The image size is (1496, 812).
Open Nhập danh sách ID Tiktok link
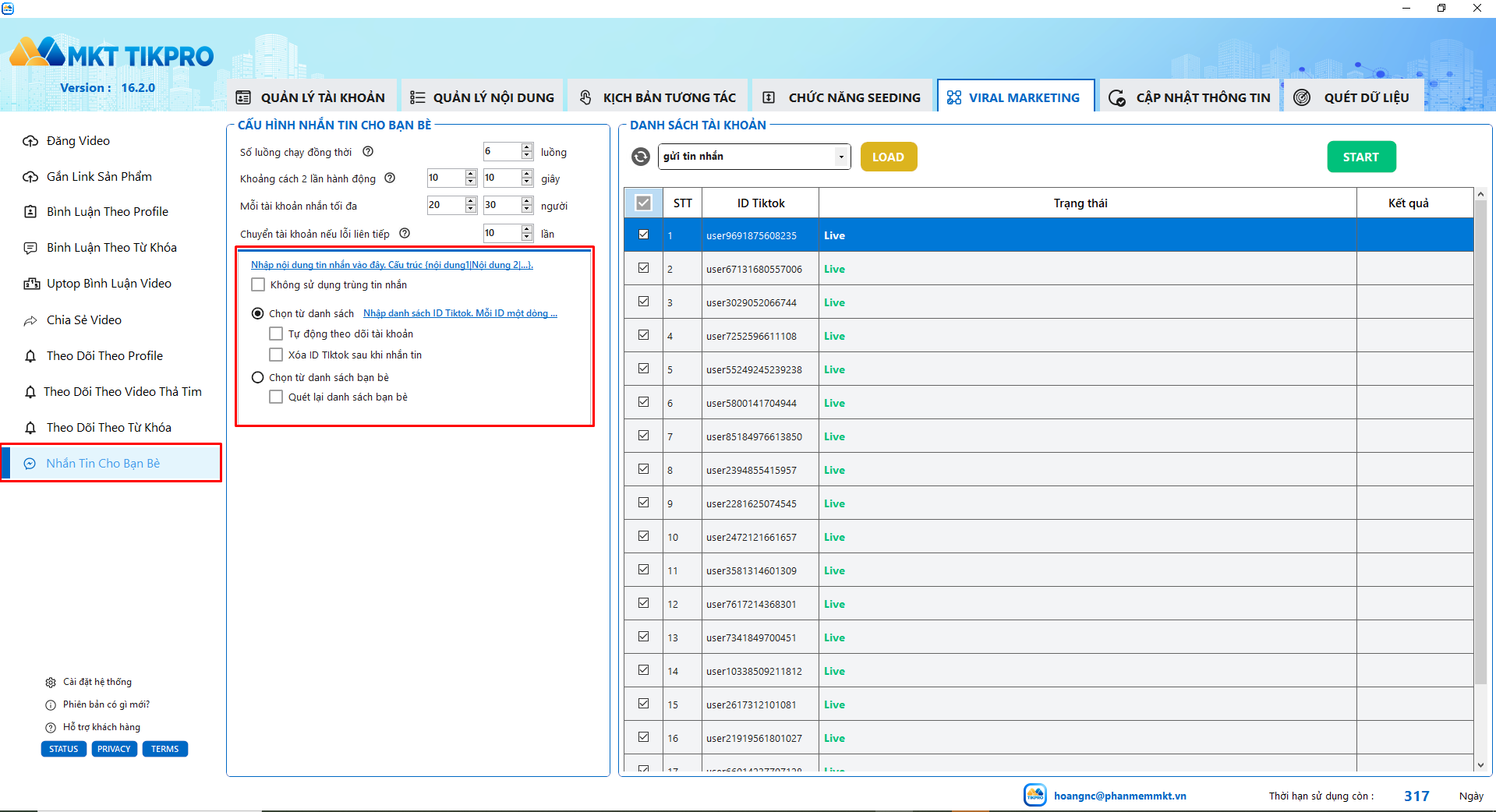click(x=460, y=313)
